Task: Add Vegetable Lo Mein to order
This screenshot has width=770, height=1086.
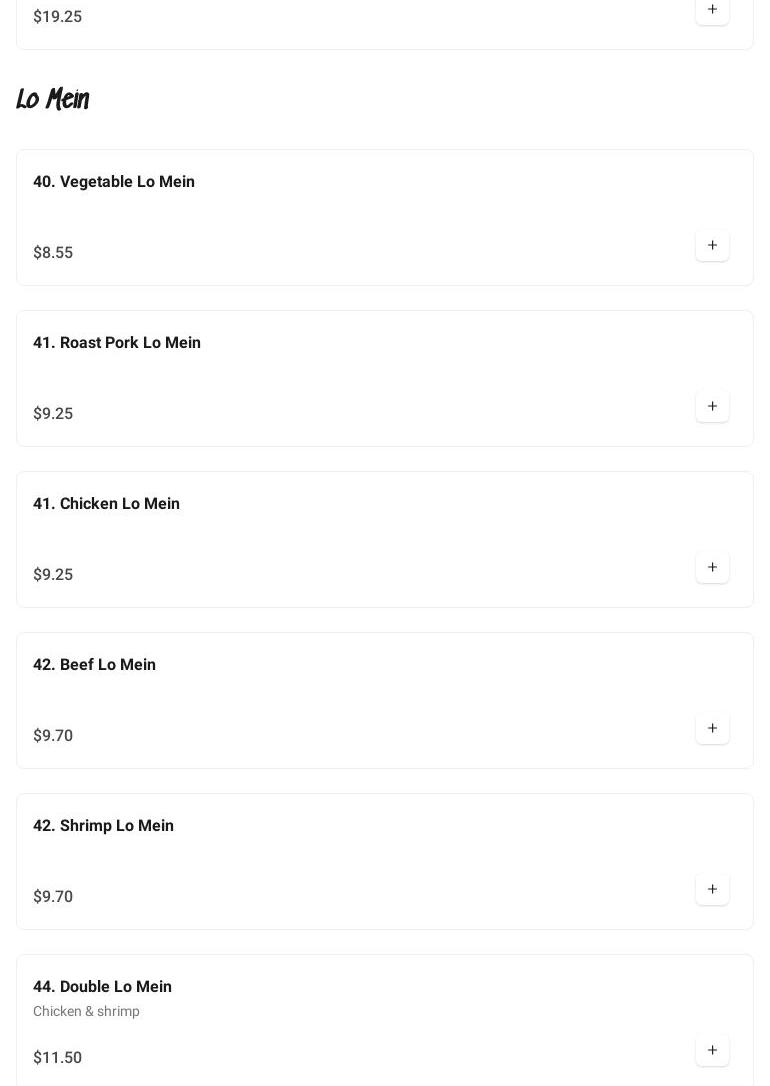Action: tap(712, 246)
